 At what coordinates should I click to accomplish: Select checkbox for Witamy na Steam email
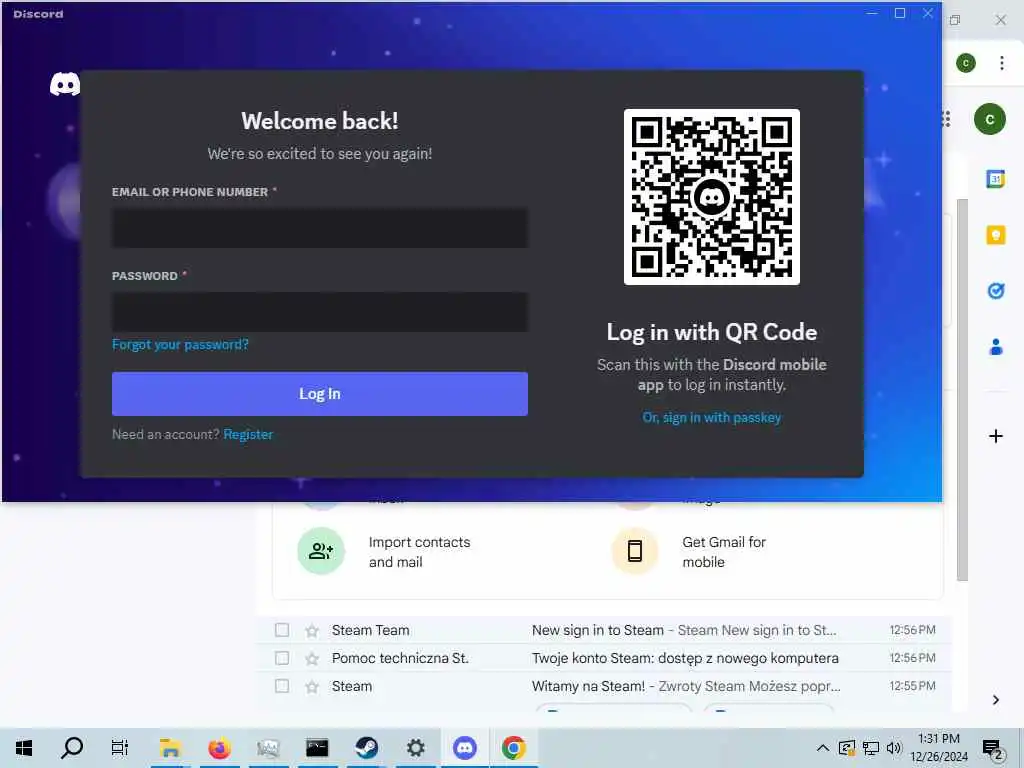tap(281, 686)
